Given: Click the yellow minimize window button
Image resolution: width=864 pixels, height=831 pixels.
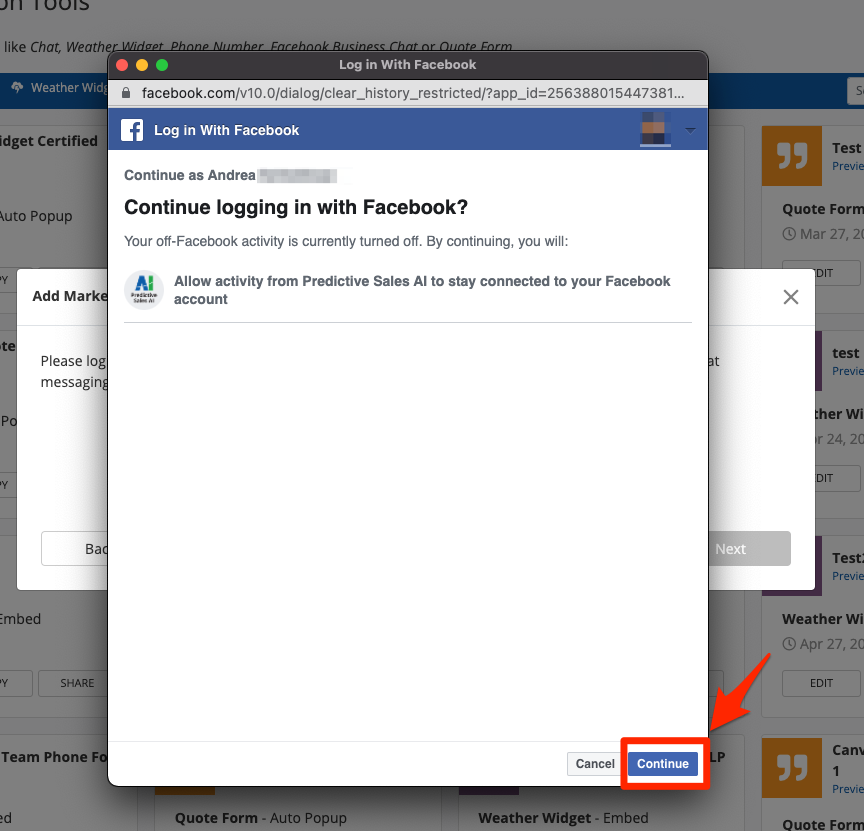Looking at the screenshot, I should click(x=142, y=65).
